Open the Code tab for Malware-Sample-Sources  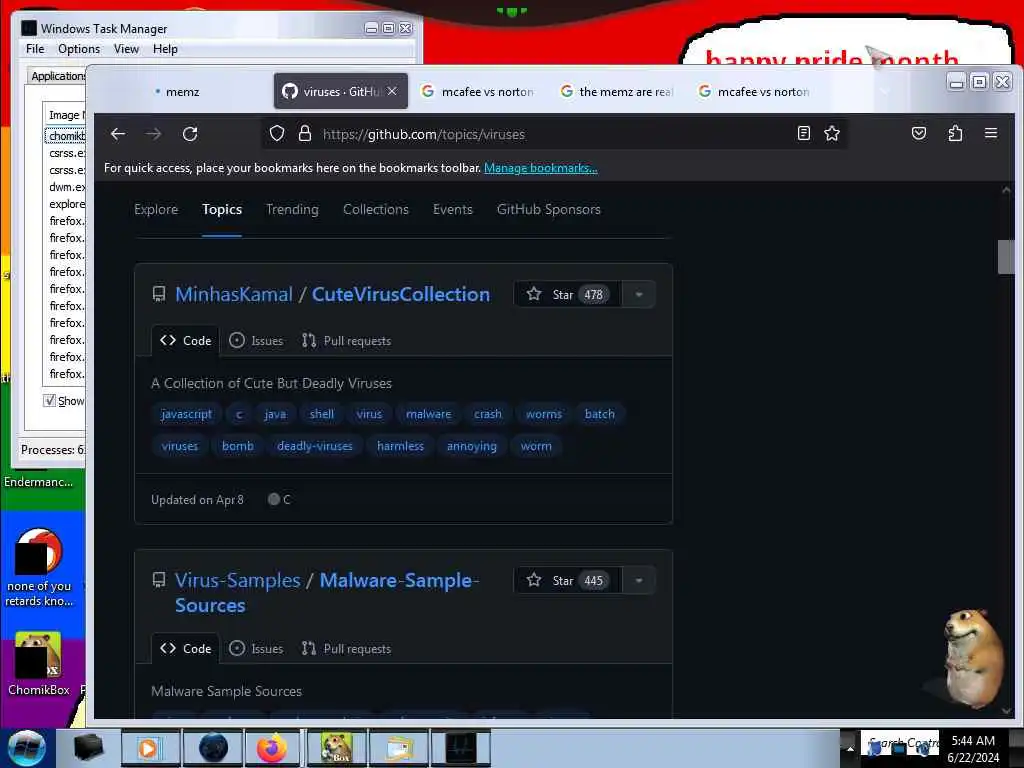click(185, 648)
